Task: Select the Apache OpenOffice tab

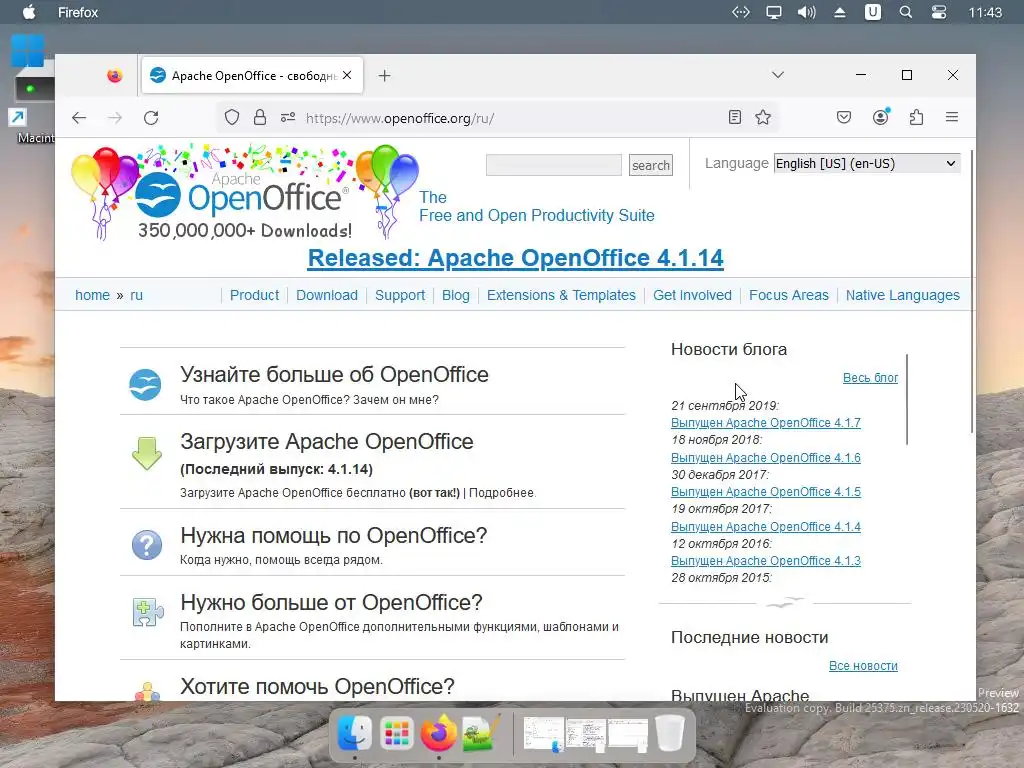Action: pos(251,76)
